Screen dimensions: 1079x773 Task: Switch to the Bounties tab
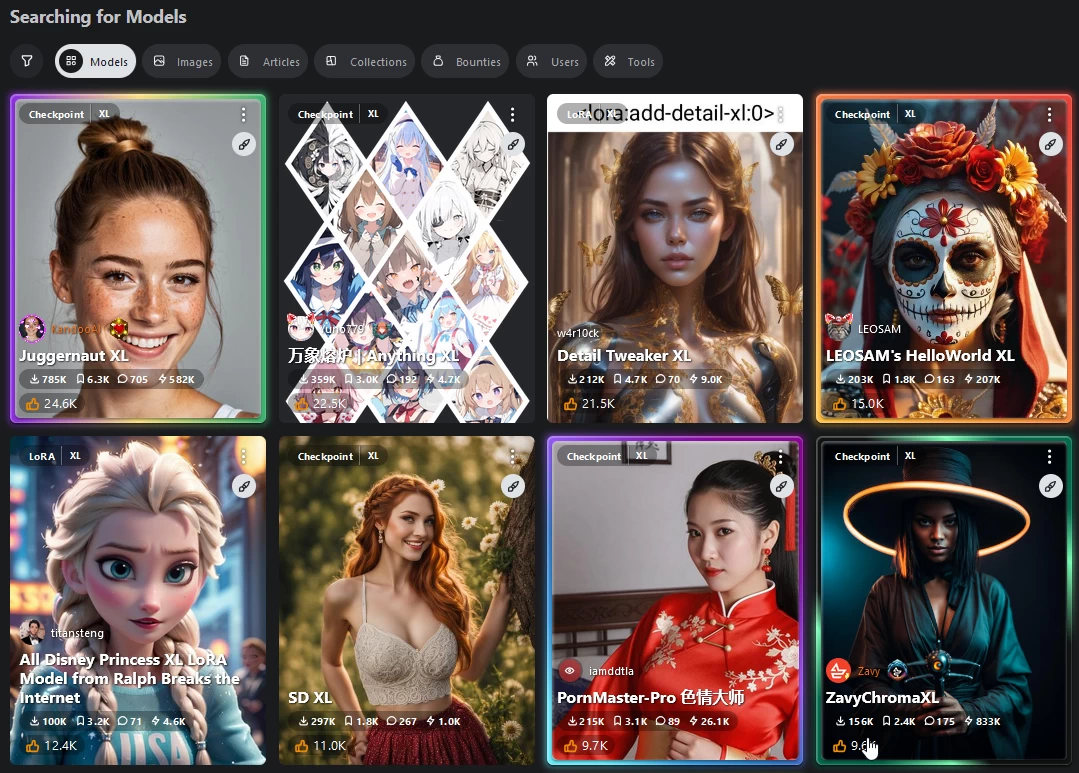466,61
